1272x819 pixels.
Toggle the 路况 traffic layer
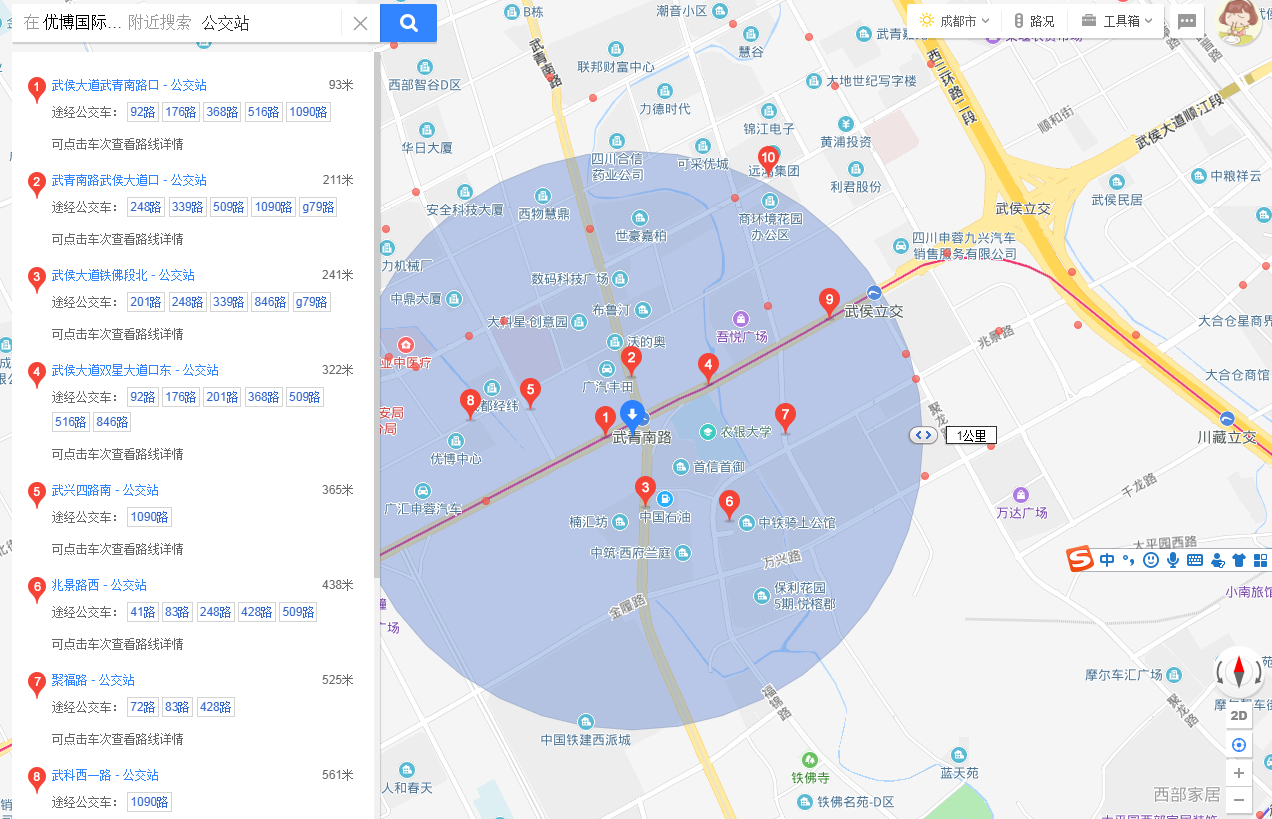pyautogui.click(x=1034, y=21)
